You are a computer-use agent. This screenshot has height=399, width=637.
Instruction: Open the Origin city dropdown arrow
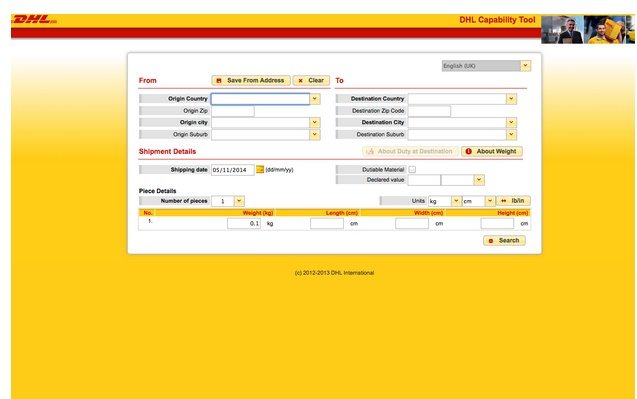[x=315, y=122]
